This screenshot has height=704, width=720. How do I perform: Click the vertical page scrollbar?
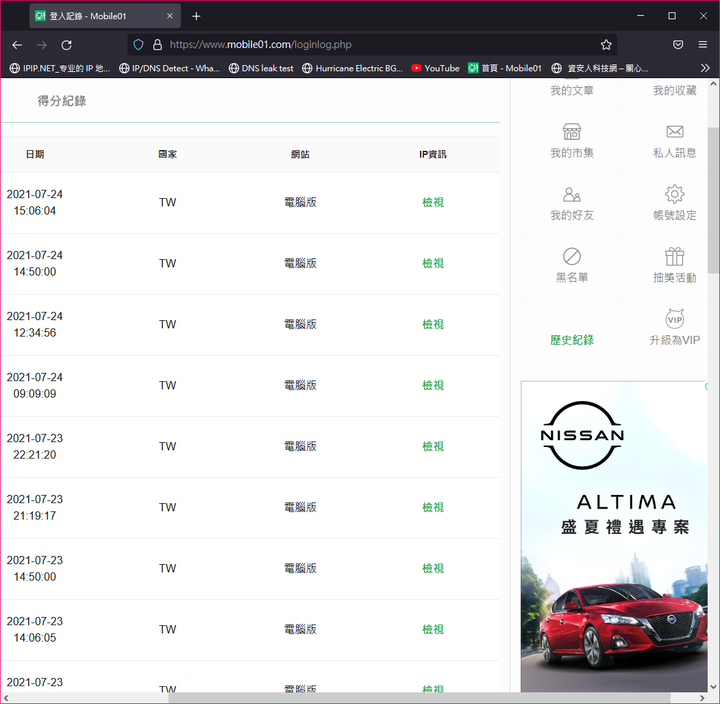coord(713,200)
